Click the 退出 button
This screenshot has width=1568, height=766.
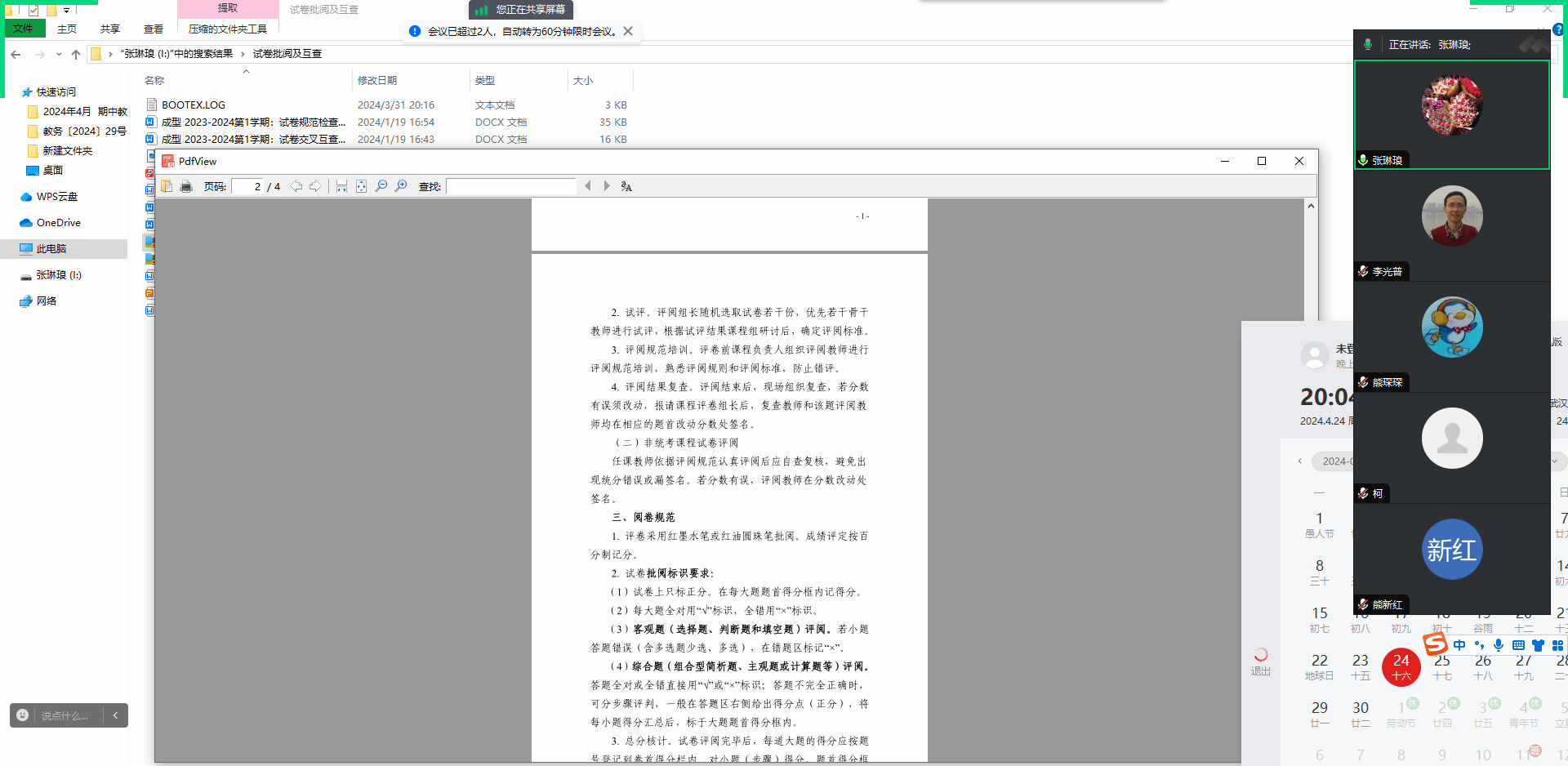click(1261, 662)
